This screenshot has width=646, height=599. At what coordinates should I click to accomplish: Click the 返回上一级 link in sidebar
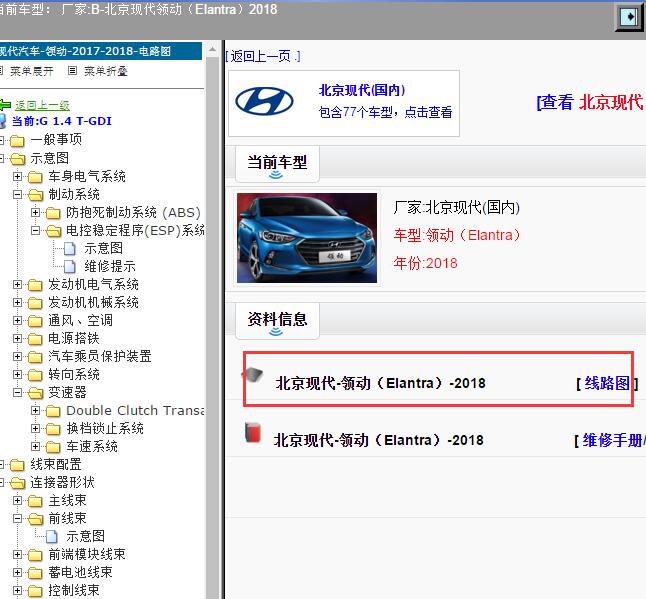(42, 105)
